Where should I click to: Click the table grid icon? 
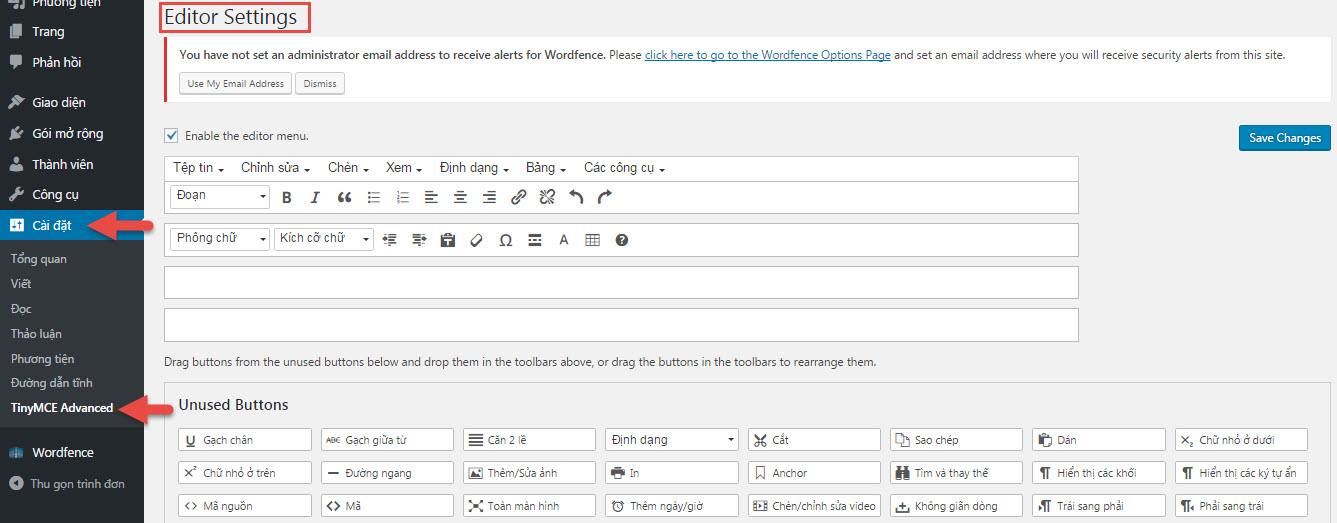pyautogui.click(x=592, y=240)
